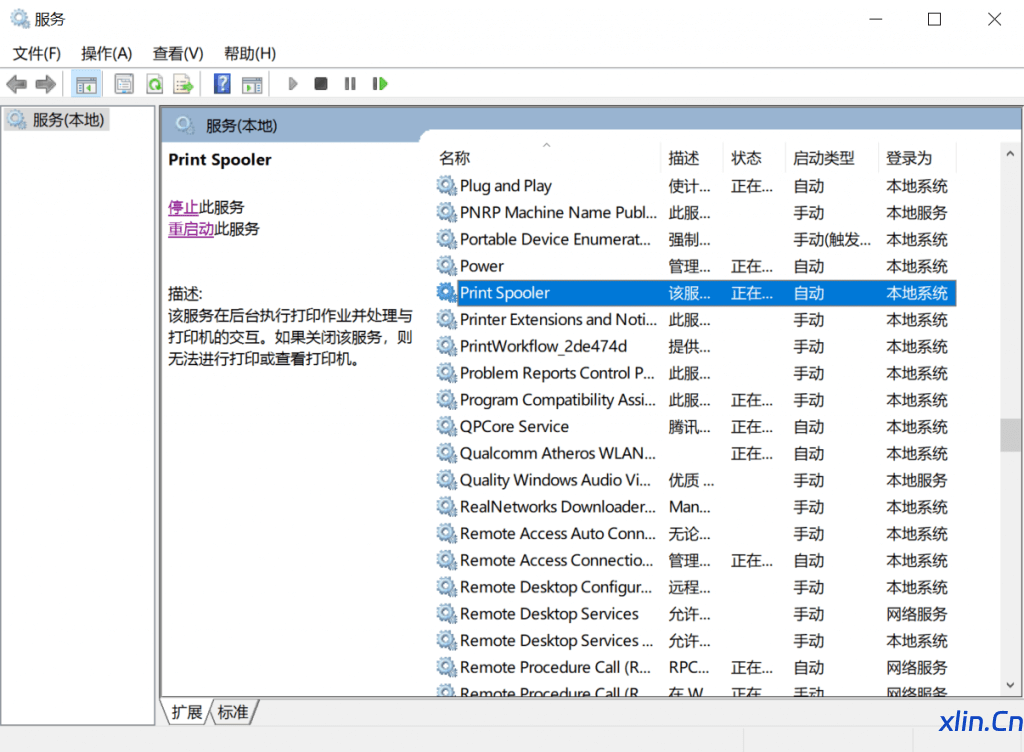Image resolution: width=1024 pixels, height=752 pixels.
Task: Sort by the 名称 column header
Action: click(x=547, y=158)
